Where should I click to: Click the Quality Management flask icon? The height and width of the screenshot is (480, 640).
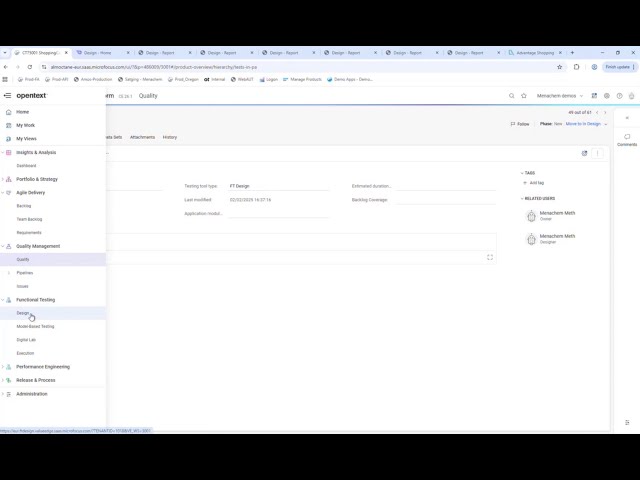[9, 246]
